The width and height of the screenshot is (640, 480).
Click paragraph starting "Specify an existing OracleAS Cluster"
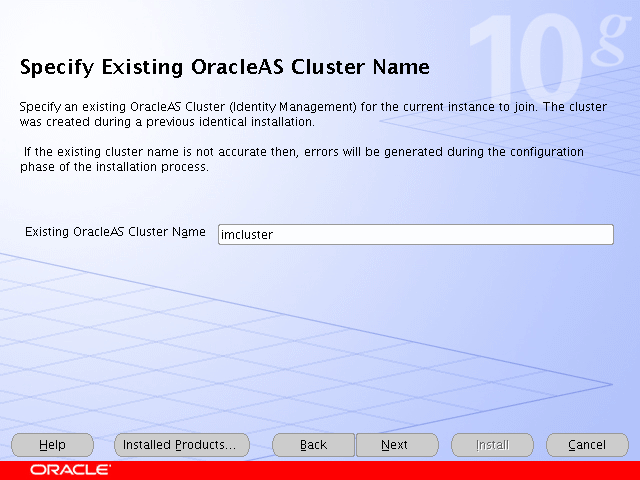pyautogui.click(x=313, y=114)
